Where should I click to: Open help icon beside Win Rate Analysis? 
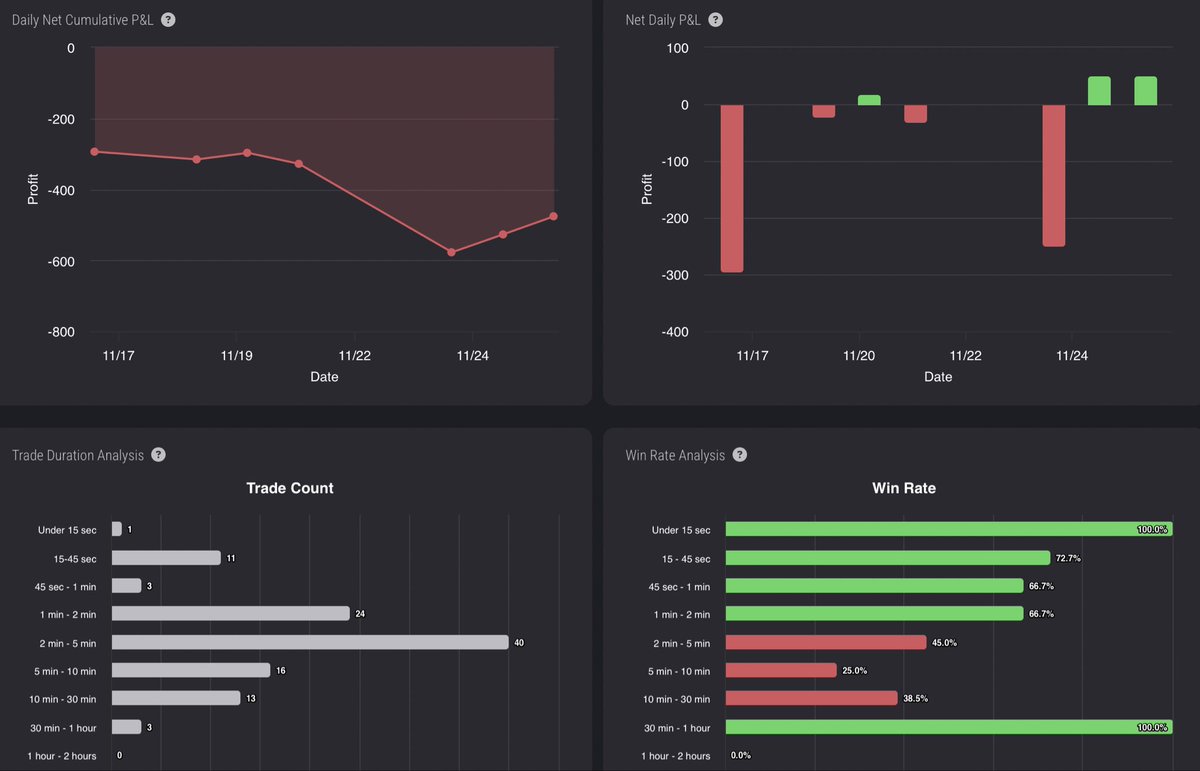739,455
